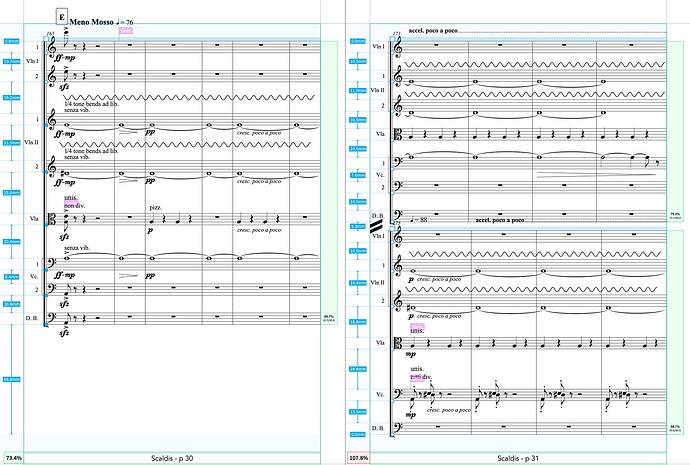The height and width of the screenshot is (465, 690).
Task: Select the accel. poco a poco above bar 171
Action: click(433, 30)
